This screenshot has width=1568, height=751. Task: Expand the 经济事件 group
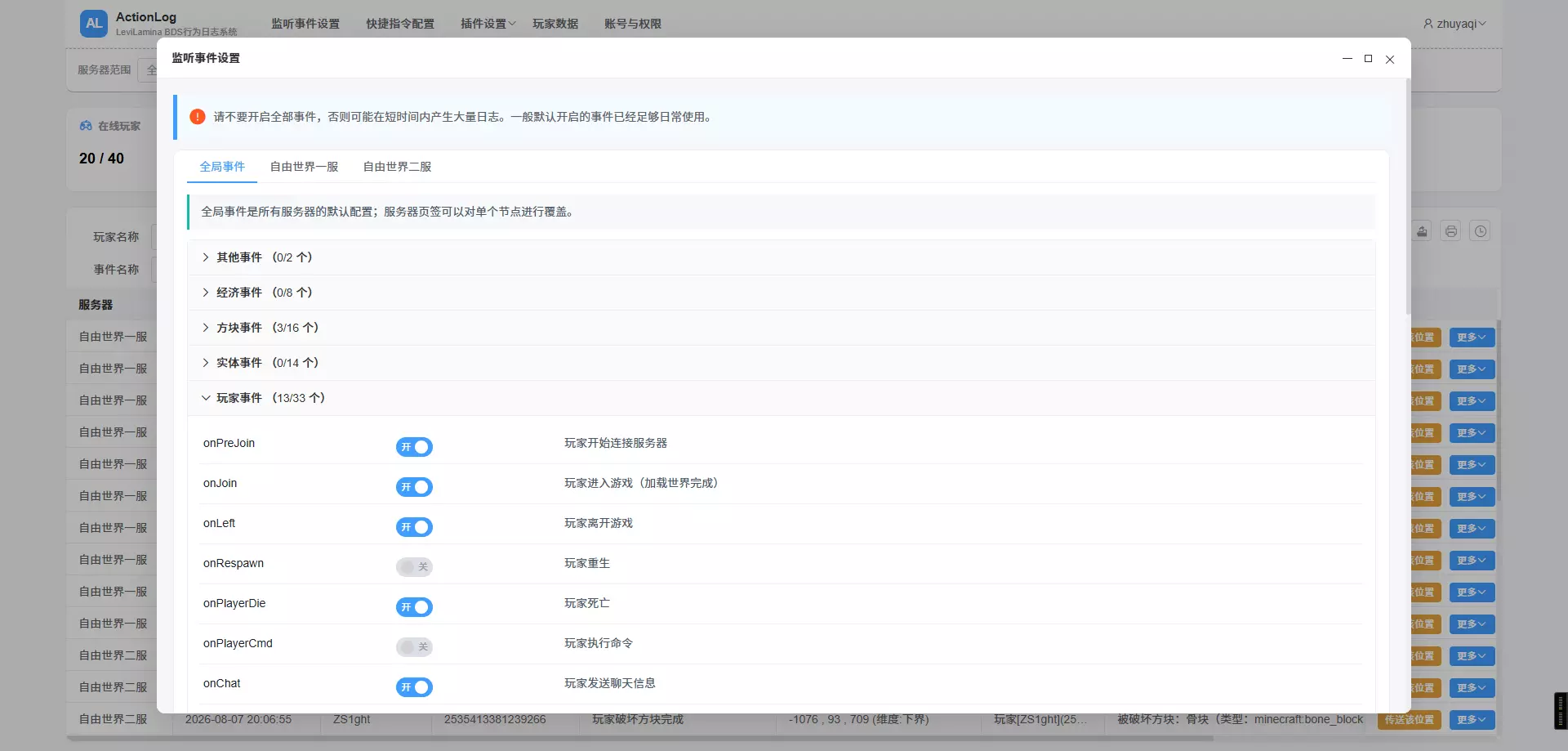coord(782,293)
